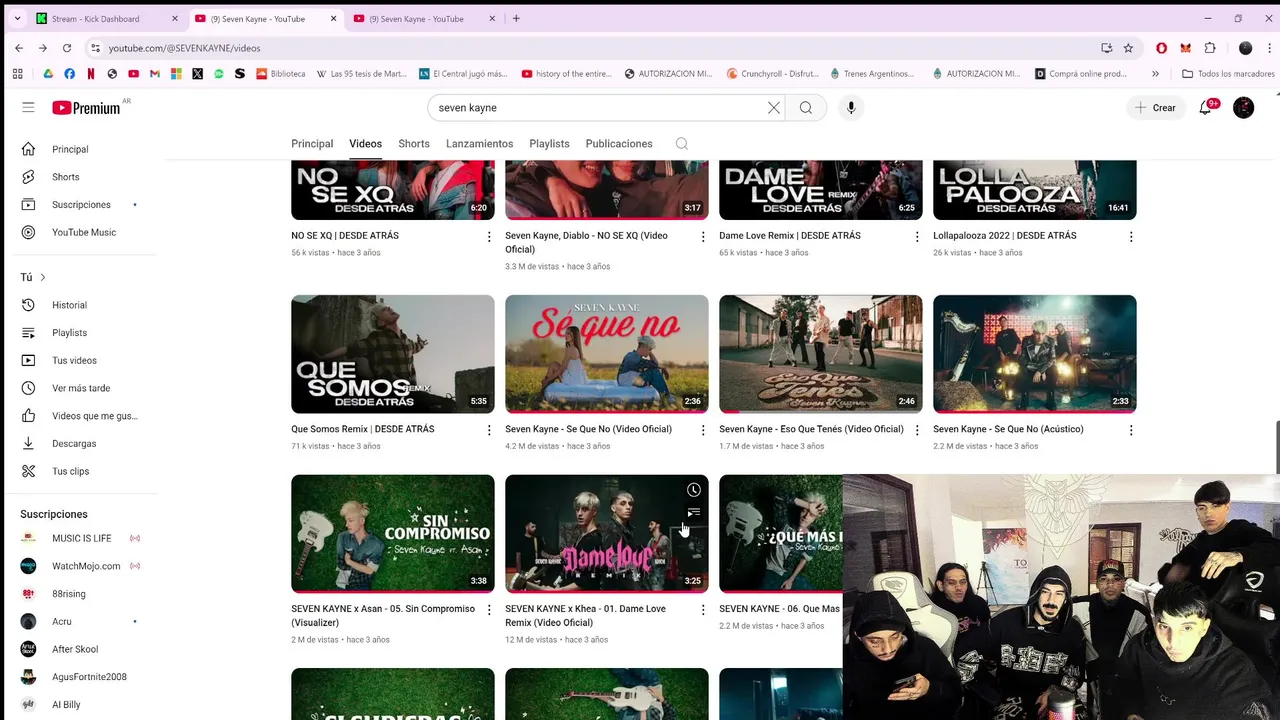Viewport: 1280px width, 720px height.
Task: Select the Videos channel tab
Action: (x=365, y=144)
